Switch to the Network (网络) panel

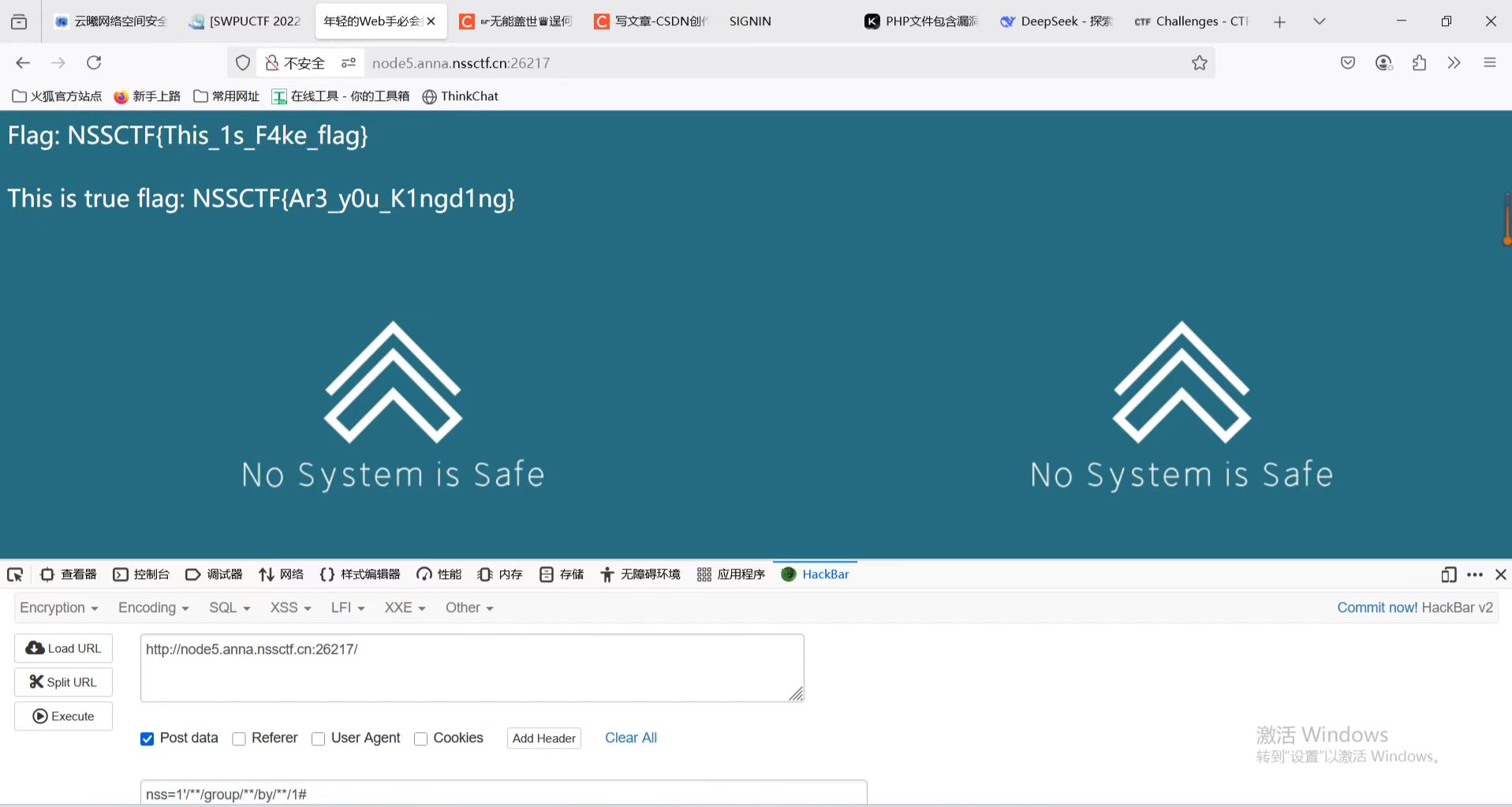click(282, 574)
